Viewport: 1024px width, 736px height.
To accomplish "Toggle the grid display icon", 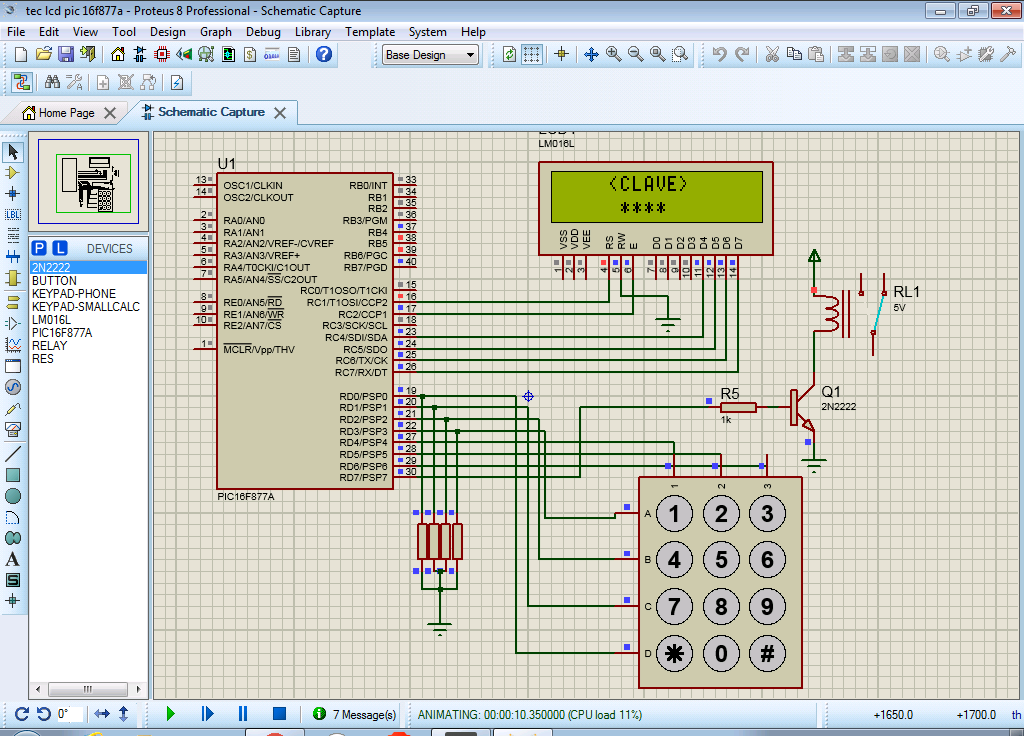I will pyautogui.click(x=532, y=54).
